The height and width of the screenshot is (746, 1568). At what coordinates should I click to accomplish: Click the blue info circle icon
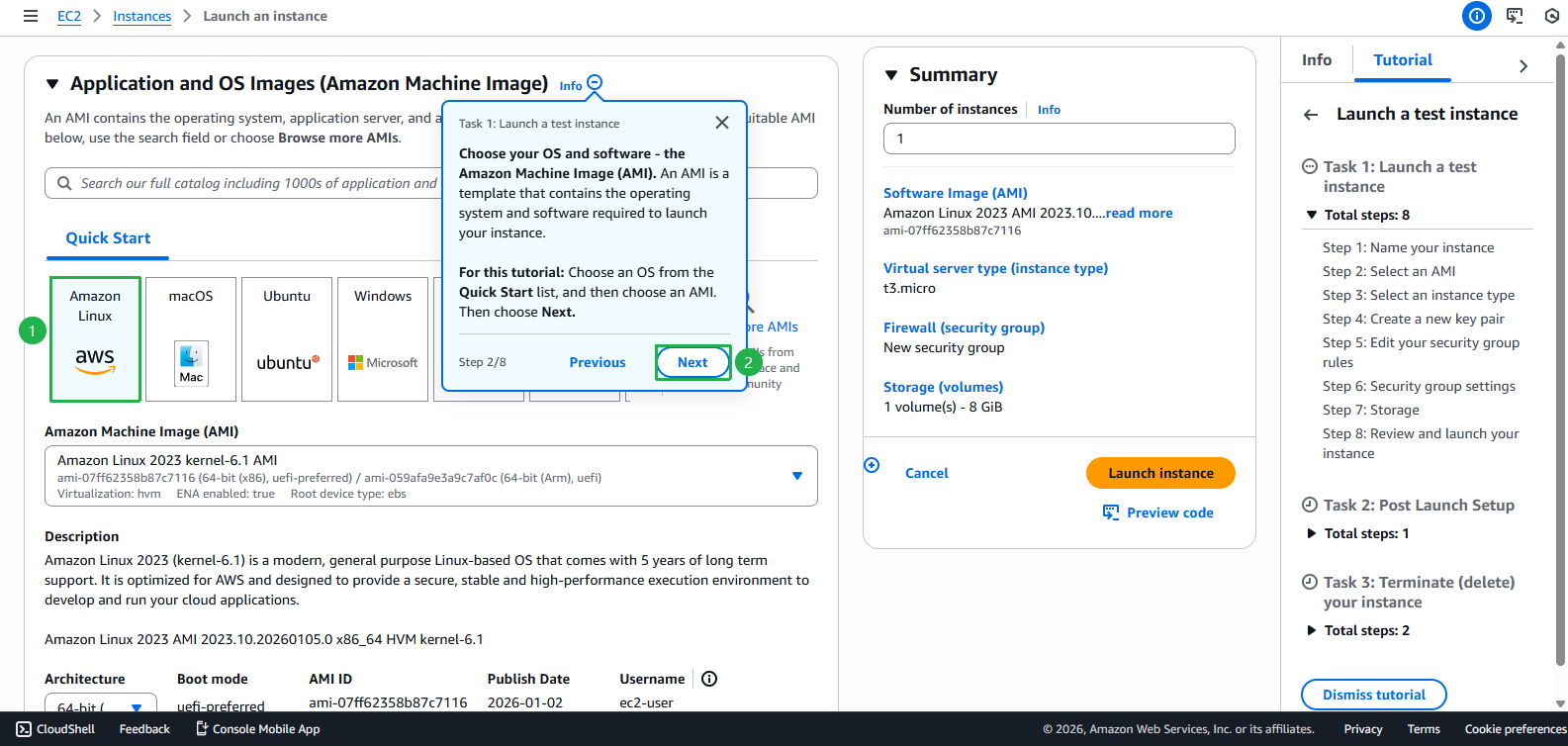click(1476, 16)
